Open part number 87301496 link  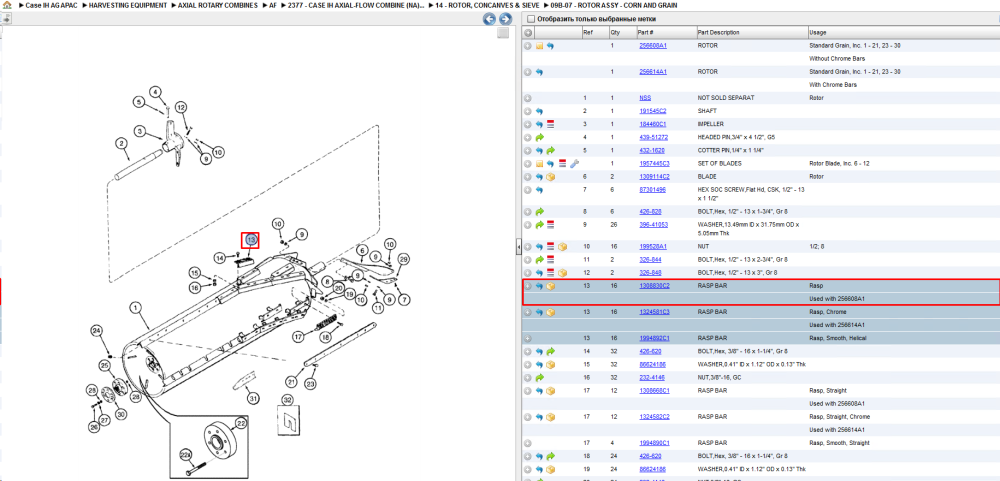pos(652,190)
